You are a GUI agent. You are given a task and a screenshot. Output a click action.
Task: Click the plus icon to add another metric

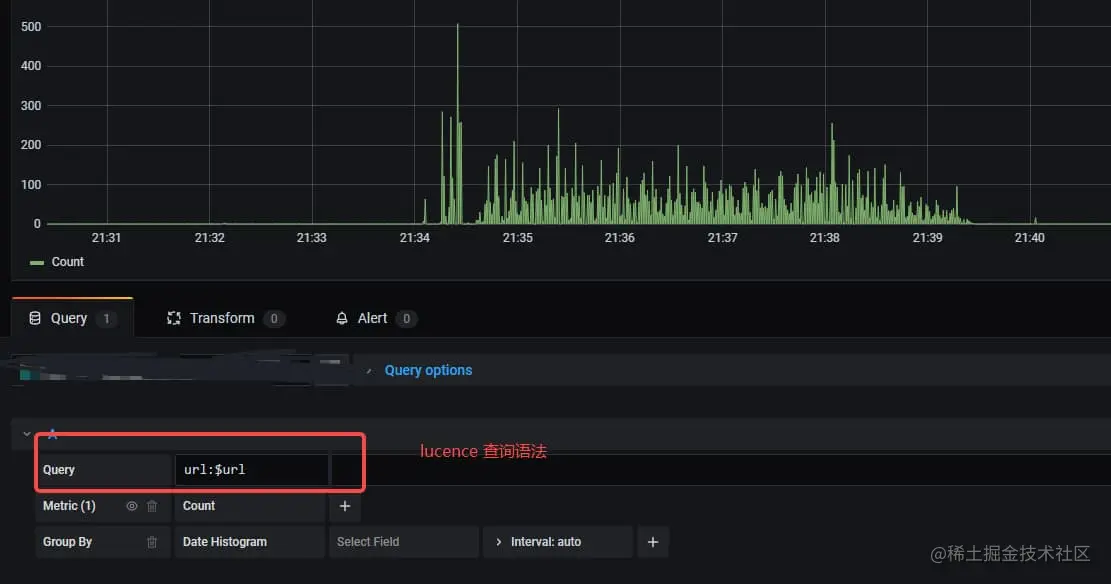tap(344, 507)
